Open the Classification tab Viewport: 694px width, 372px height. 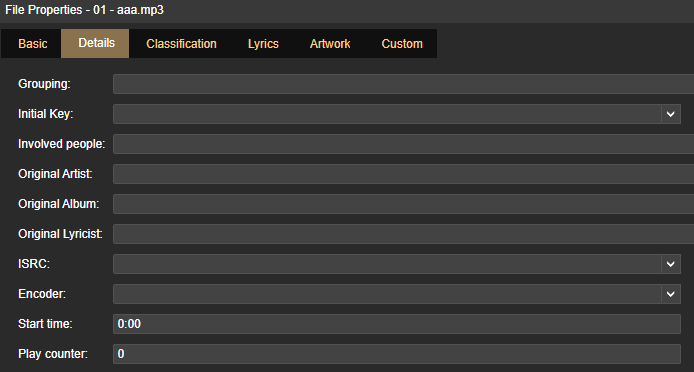coord(181,44)
